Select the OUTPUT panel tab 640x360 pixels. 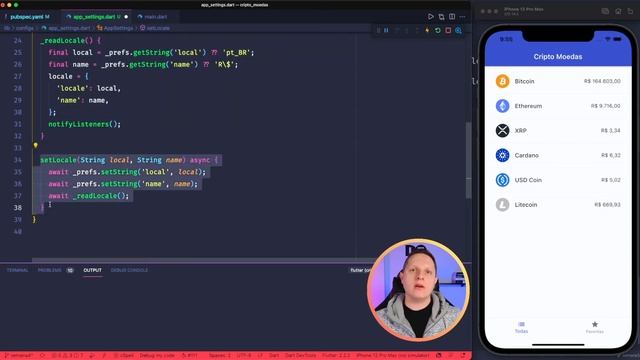(93, 270)
